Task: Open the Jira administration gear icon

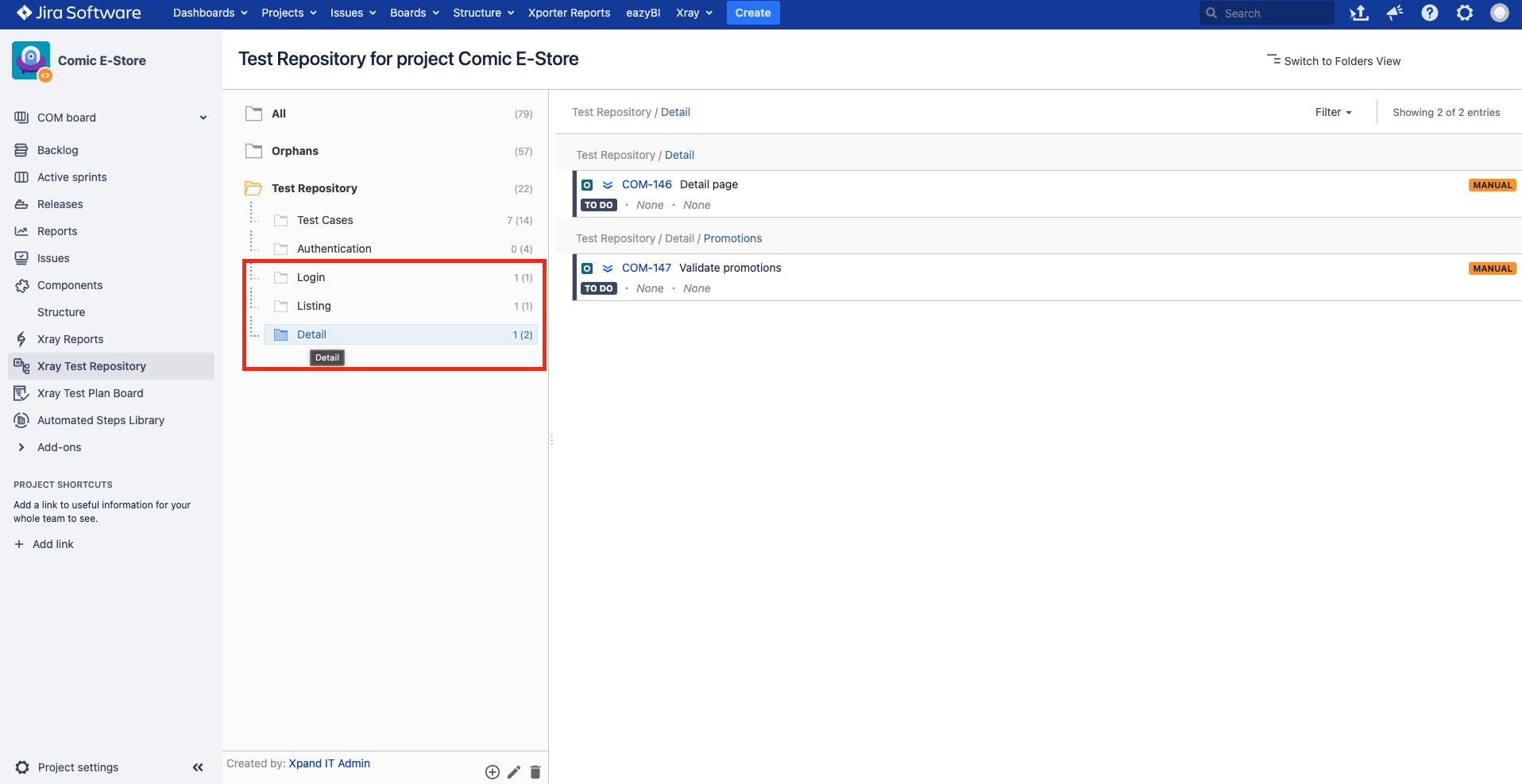Action: pos(1464,13)
